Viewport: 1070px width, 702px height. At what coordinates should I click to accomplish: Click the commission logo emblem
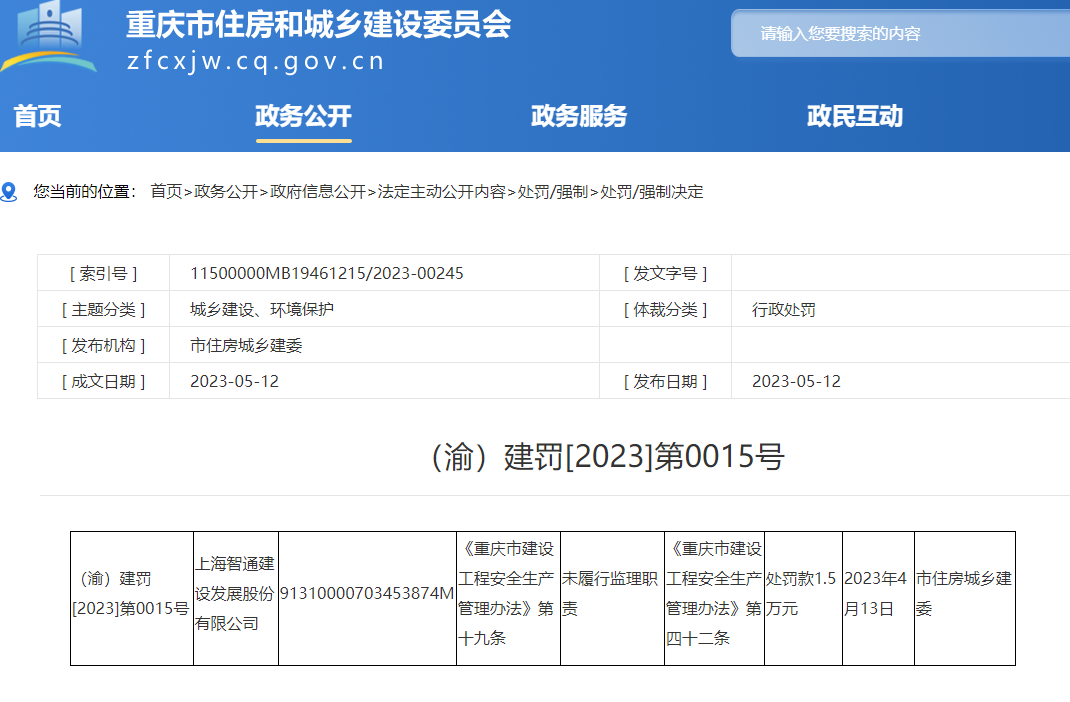[x=50, y=37]
